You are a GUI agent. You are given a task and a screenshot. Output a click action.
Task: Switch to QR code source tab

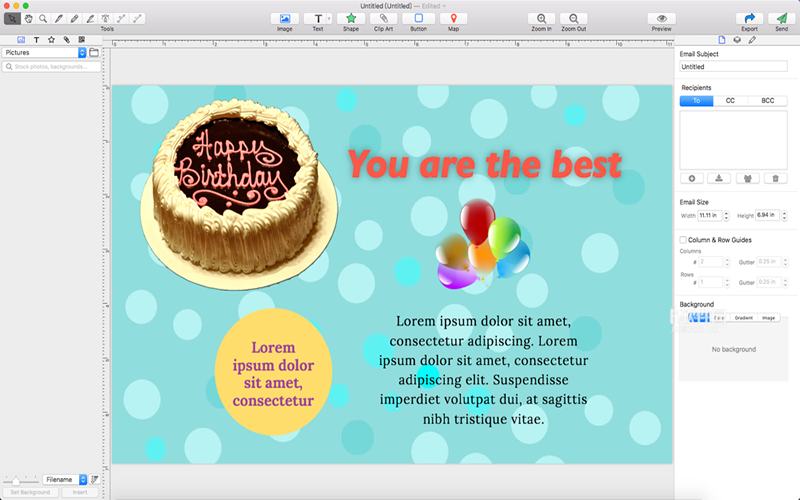[x=82, y=39]
